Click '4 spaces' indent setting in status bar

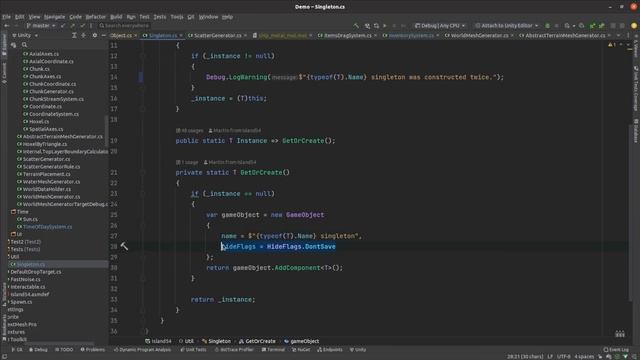584,356
